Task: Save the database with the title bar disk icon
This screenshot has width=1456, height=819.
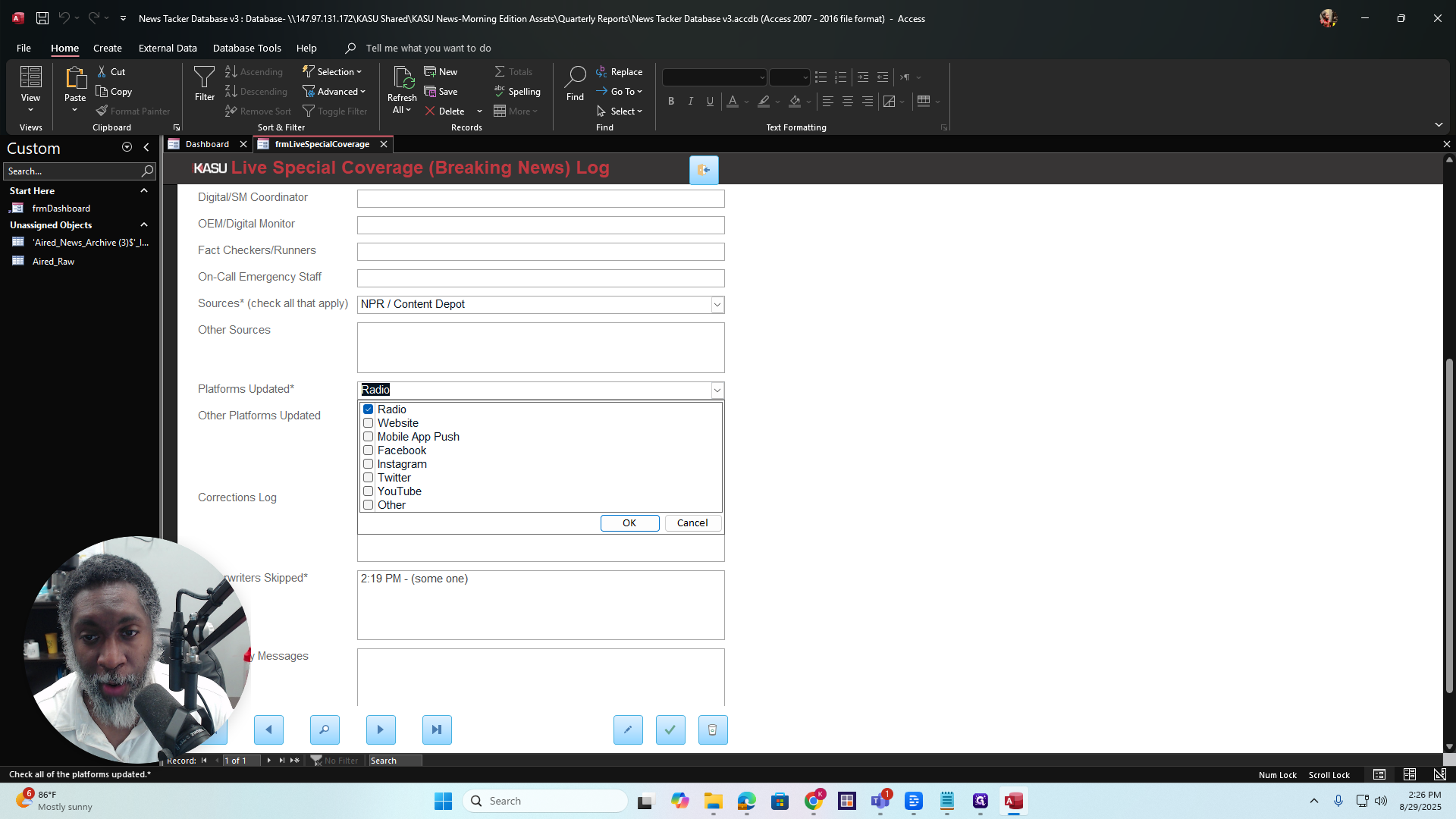Action: [42, 18]
